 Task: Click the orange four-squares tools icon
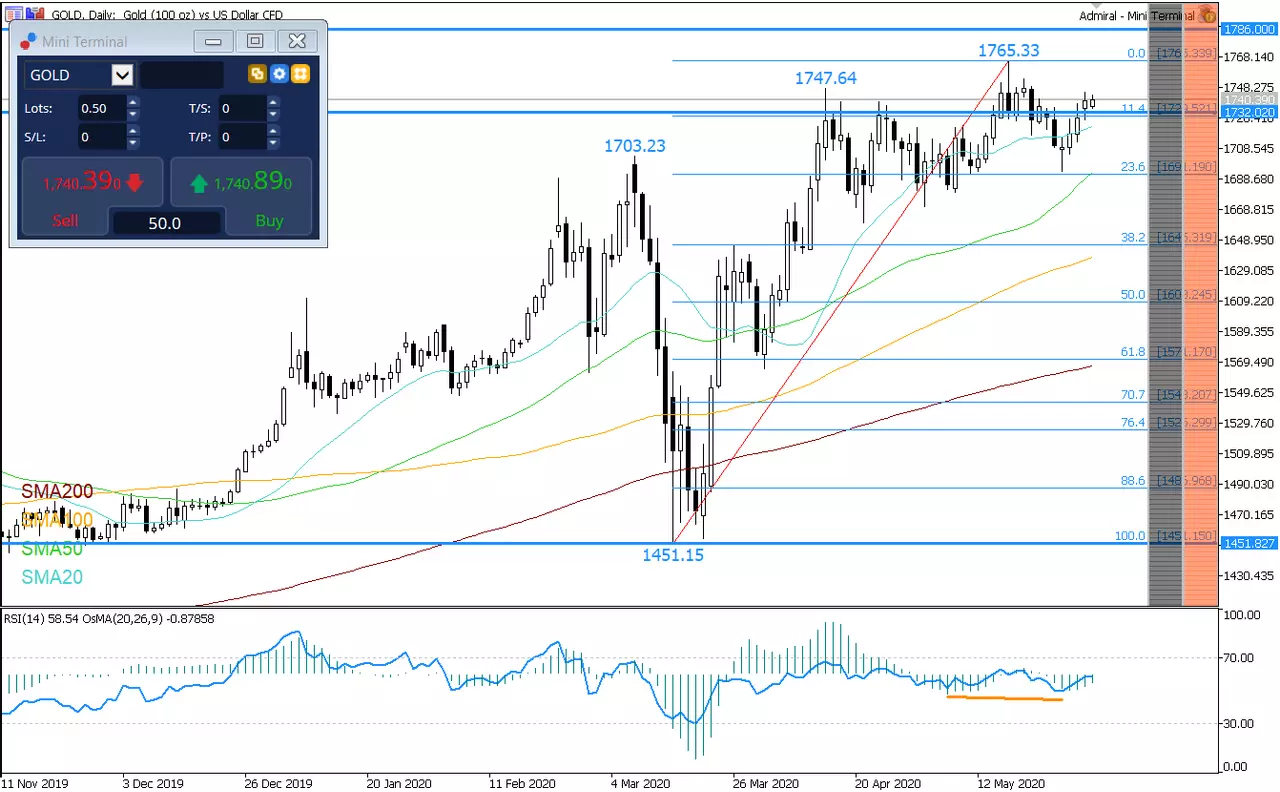tap(300, 74)
